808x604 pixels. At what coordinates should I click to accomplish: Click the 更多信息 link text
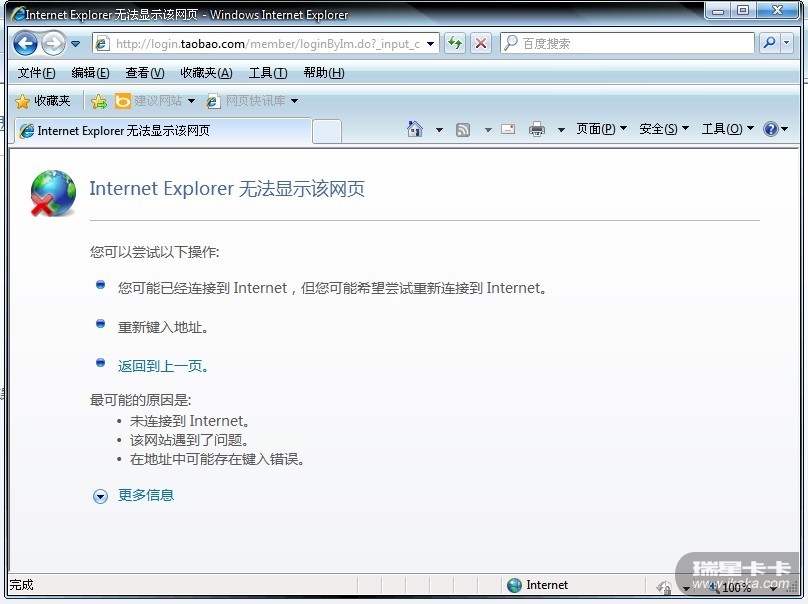coord(146,495)
